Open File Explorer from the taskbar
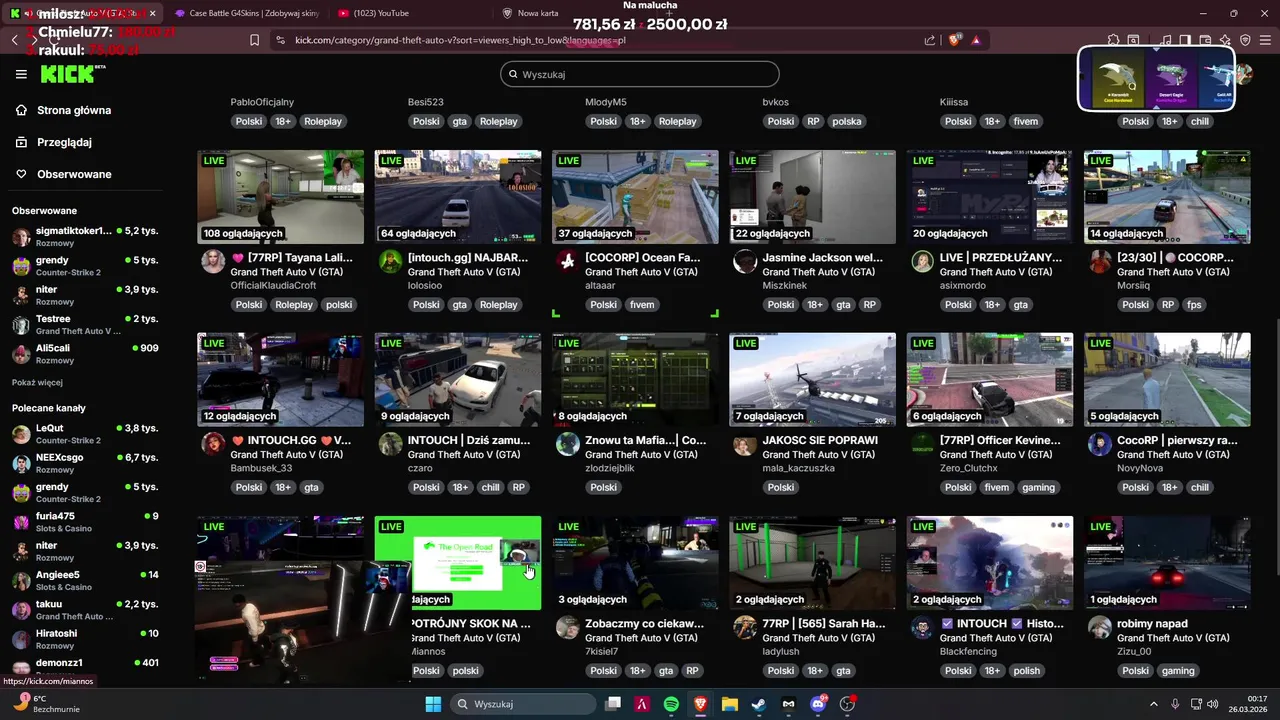Image resolution: width=1280 pixels, height=720 pixels. pyautogui.click(x=730, y=704)
